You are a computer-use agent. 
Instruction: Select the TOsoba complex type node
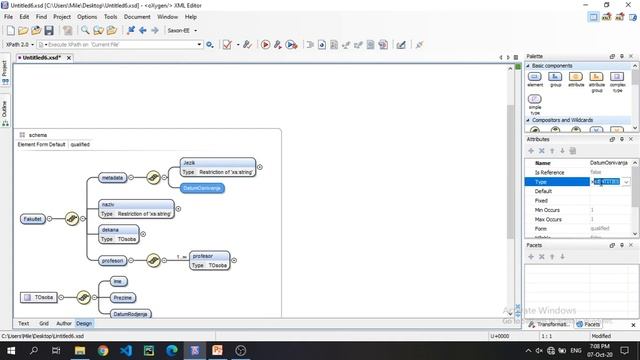39,297
